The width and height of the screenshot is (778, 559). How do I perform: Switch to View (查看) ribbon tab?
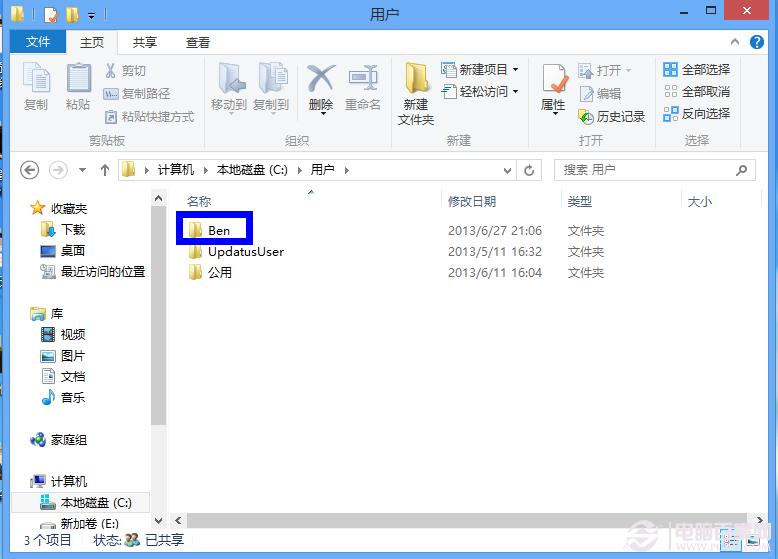pos(197,42)
